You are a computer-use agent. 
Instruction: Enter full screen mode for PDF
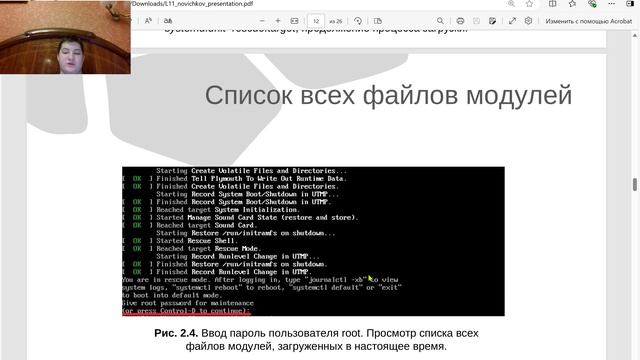(512, 21)
